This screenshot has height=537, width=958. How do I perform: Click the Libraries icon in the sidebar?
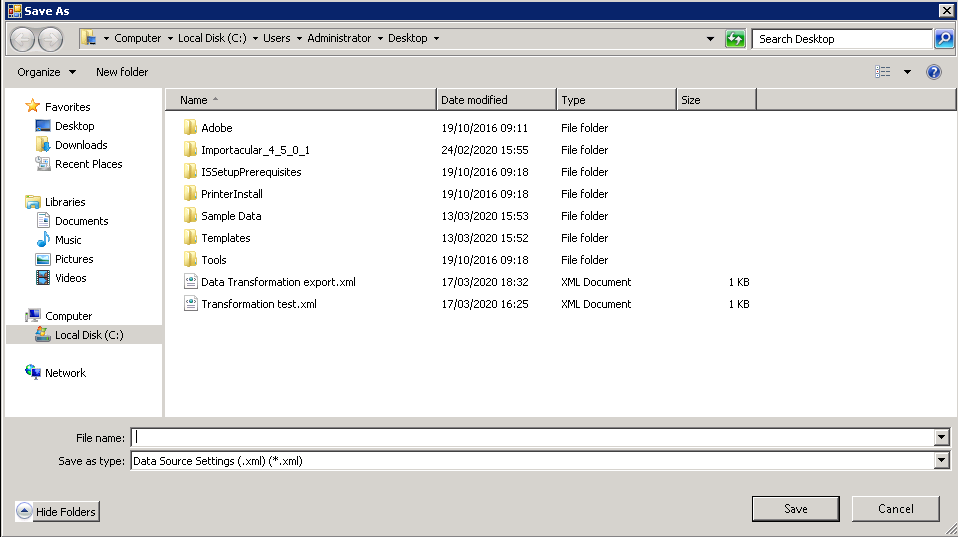32,202
